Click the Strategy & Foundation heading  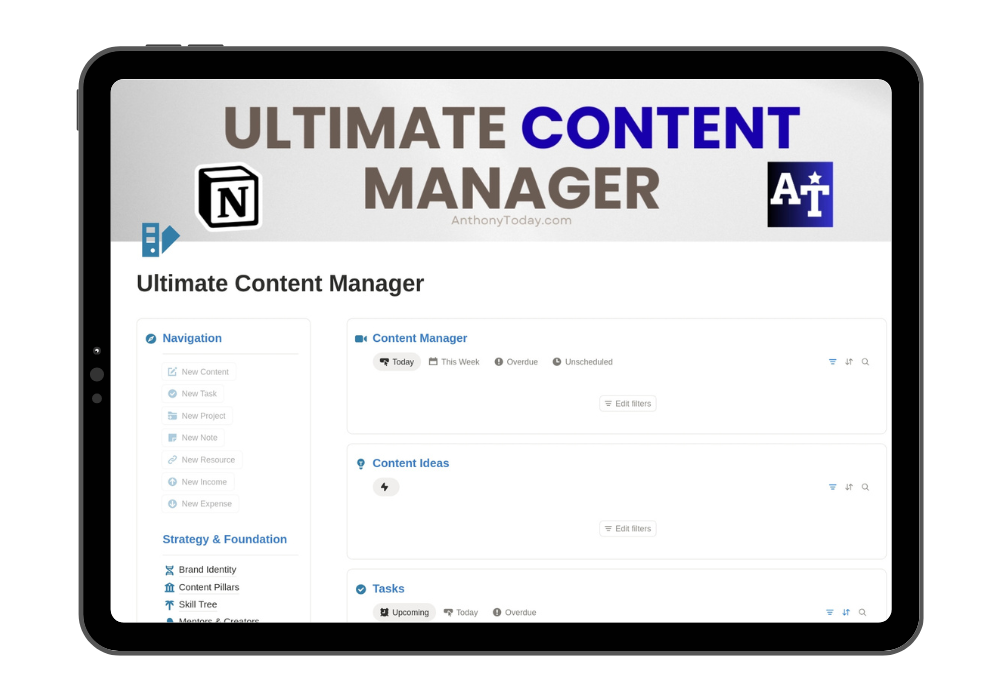coord(224,539)
